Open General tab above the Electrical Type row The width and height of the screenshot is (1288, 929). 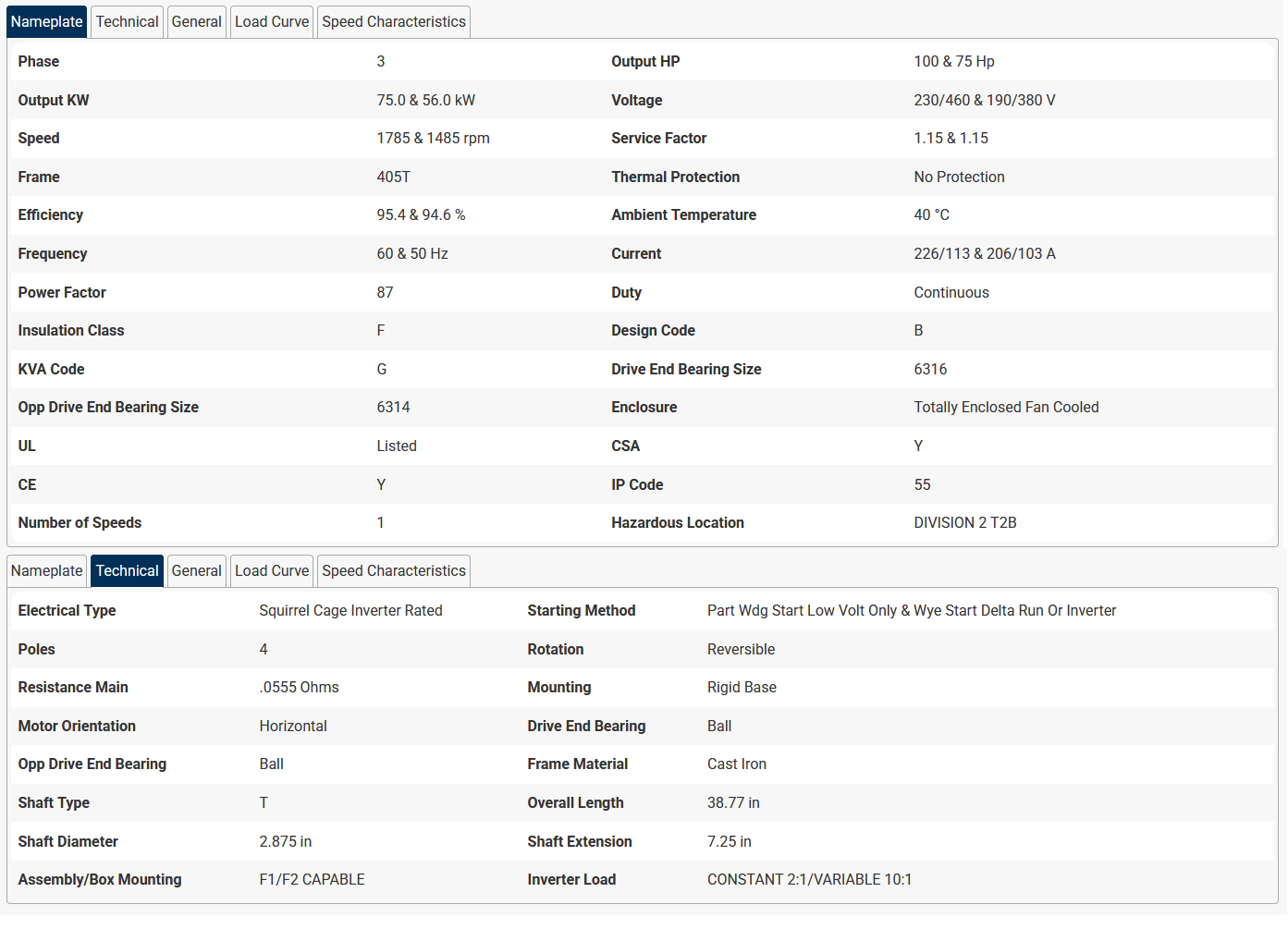(x=196, y=570)
